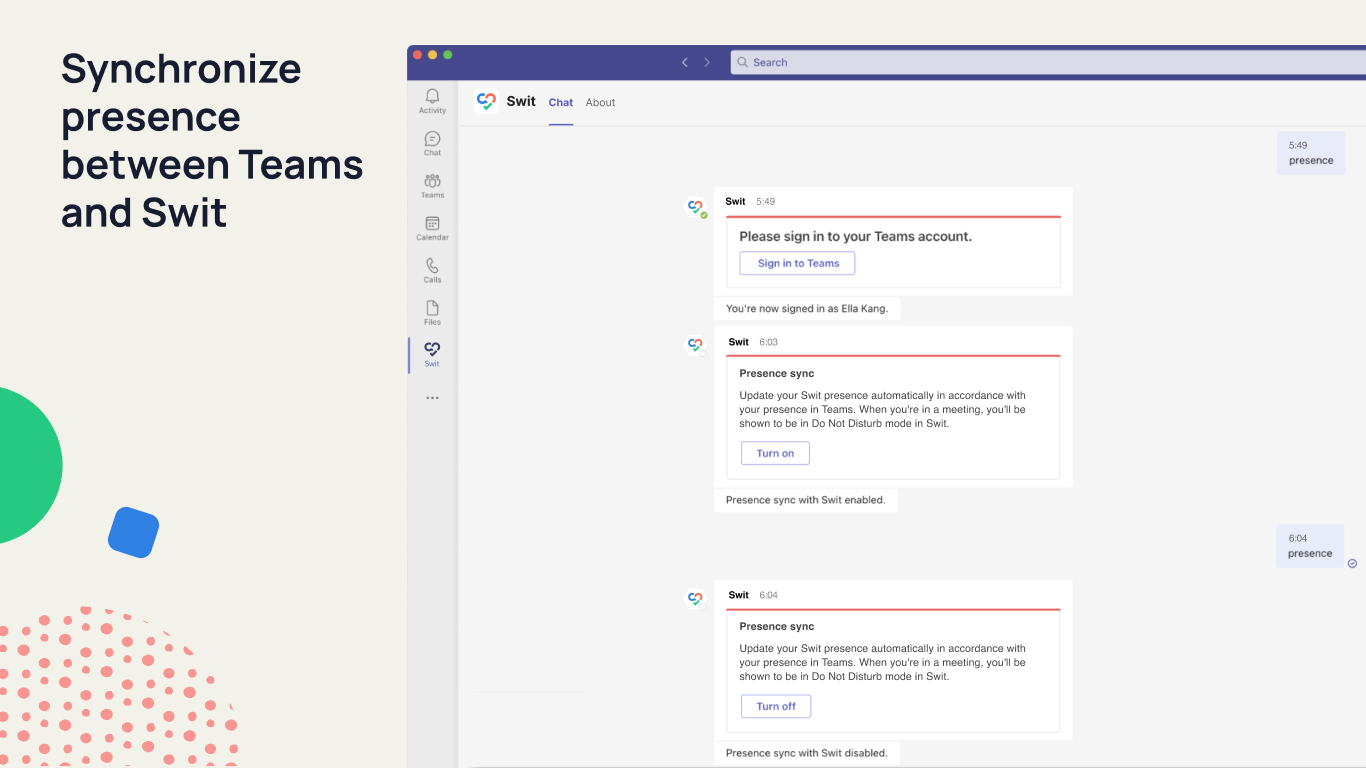Image resolution: width=1366 pixels, height=768 pixels.
Task: Go back with the left arrow
Action: tap(685, 62)
